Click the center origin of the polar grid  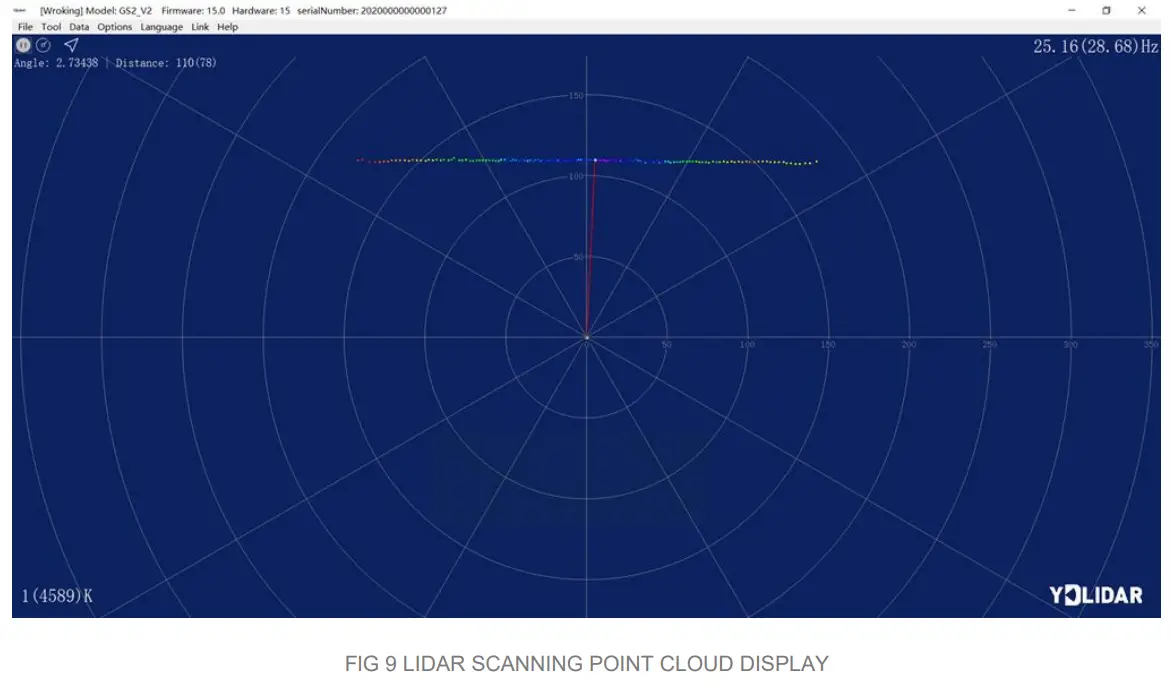[587, 339]
